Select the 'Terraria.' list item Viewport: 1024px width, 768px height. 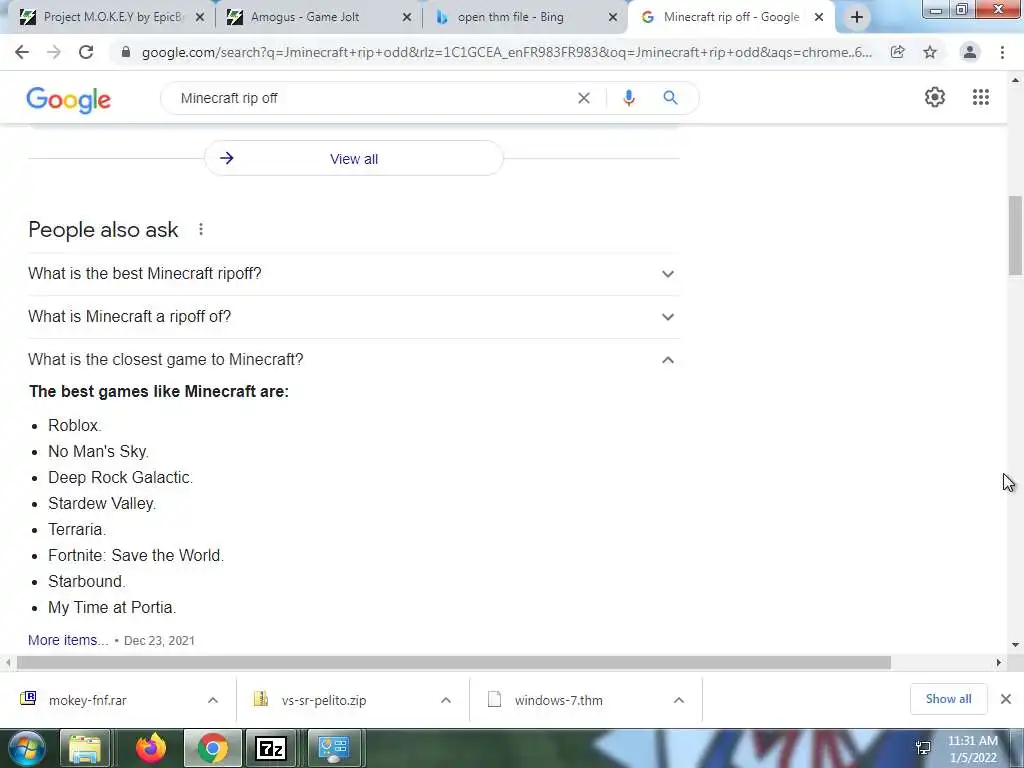[76, 530]
